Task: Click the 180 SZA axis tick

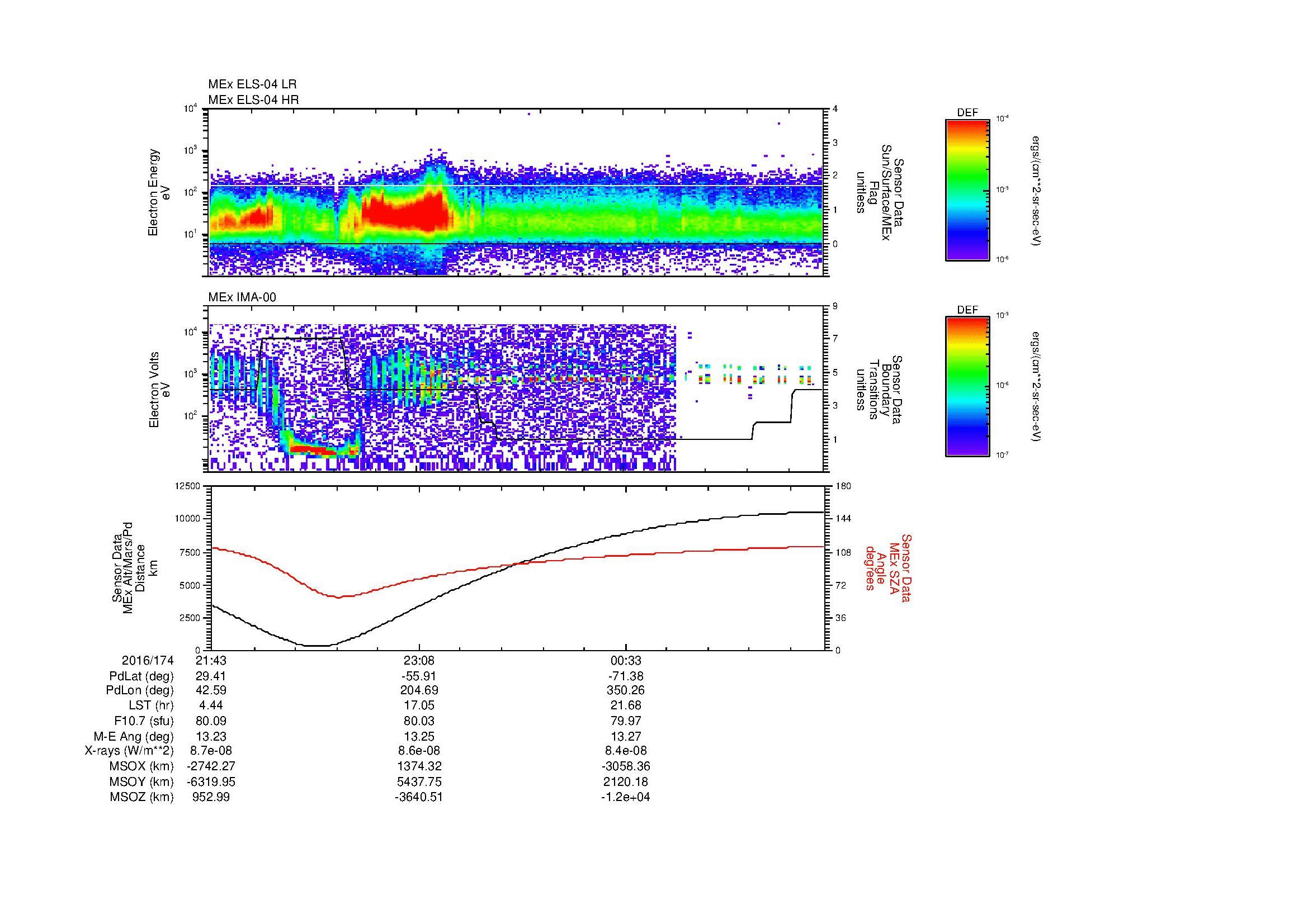Action: [843, 486]
